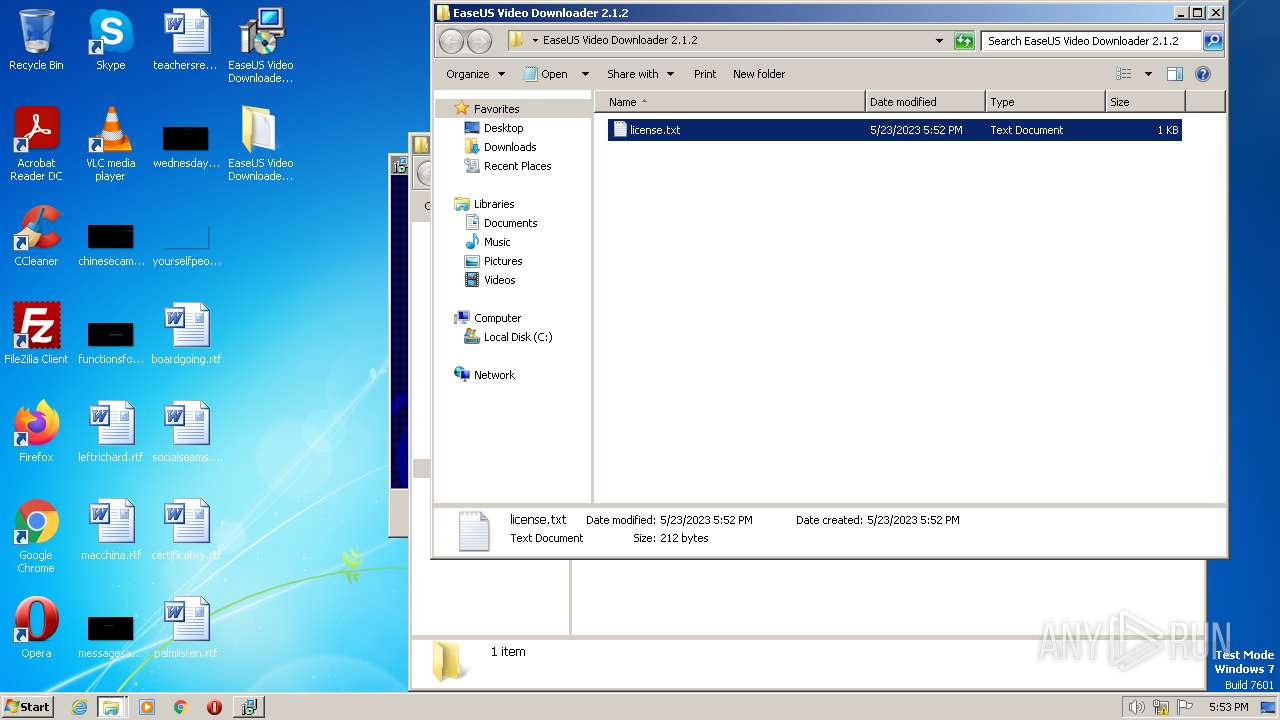Open Firefox desktop shortcut
The height and width of the screenshot is (720, 1280).
pos(36,432)
